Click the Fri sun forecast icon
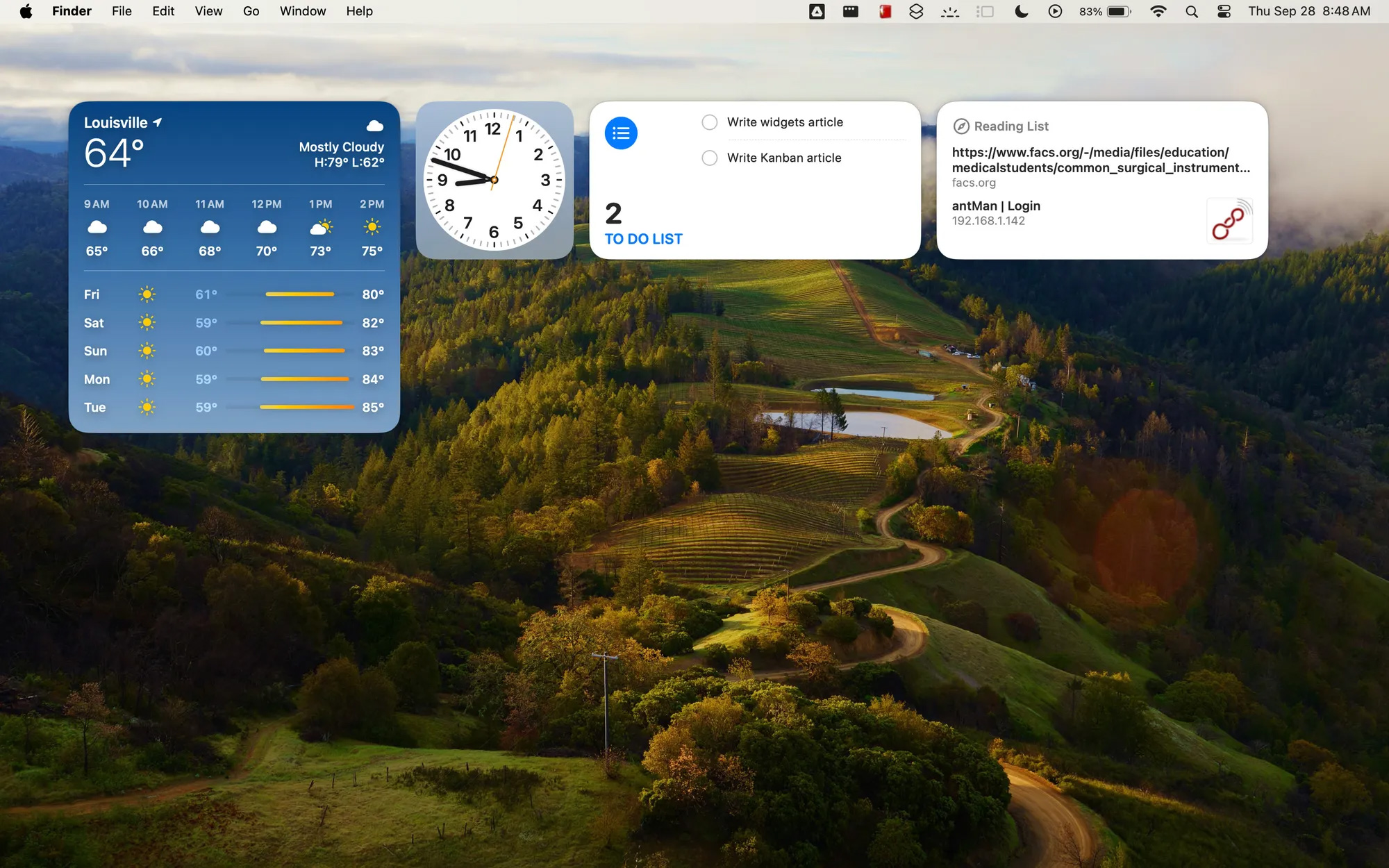 [147, 294]
